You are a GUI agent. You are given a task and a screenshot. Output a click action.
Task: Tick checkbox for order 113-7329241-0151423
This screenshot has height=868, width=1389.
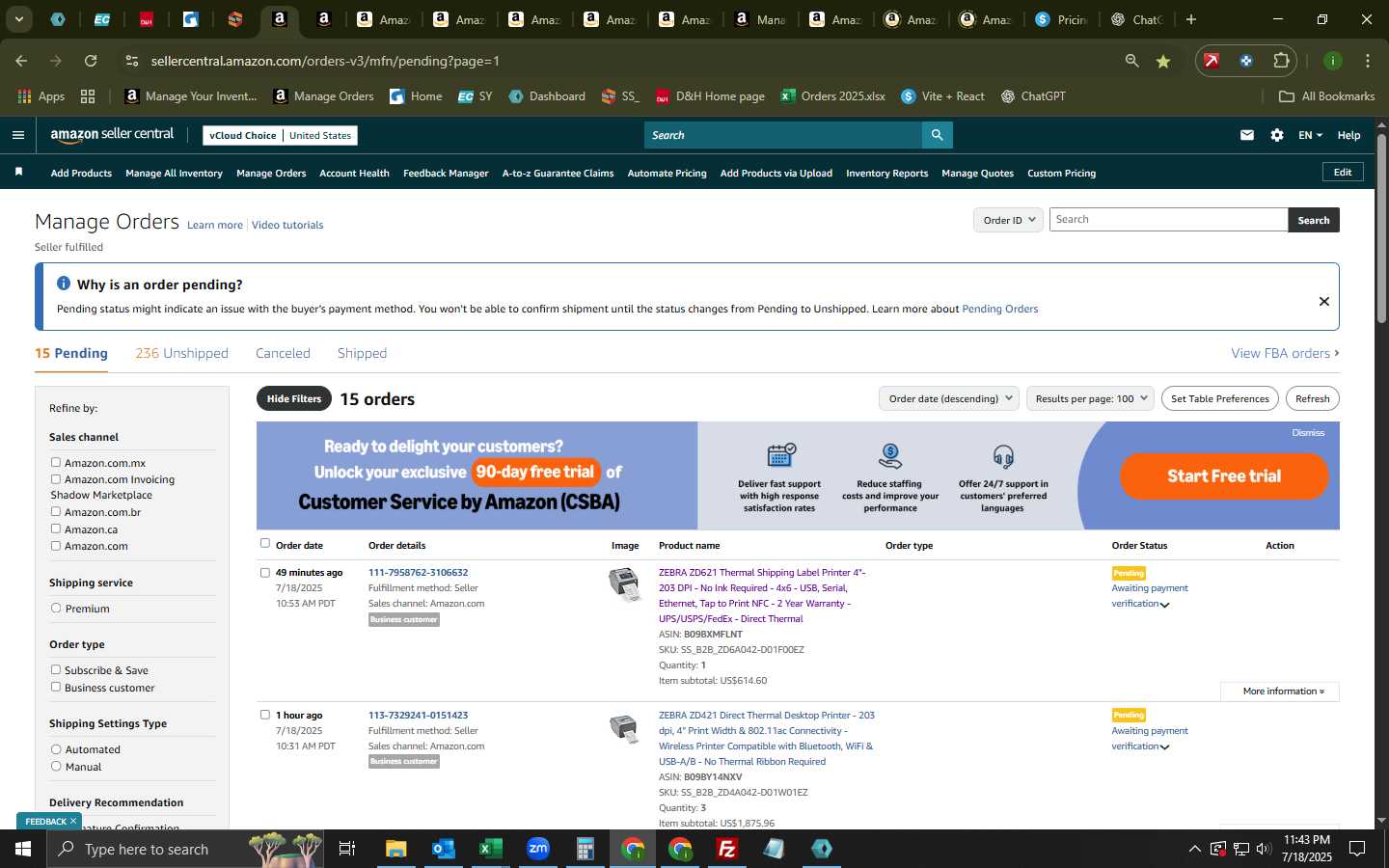[265, 715]
